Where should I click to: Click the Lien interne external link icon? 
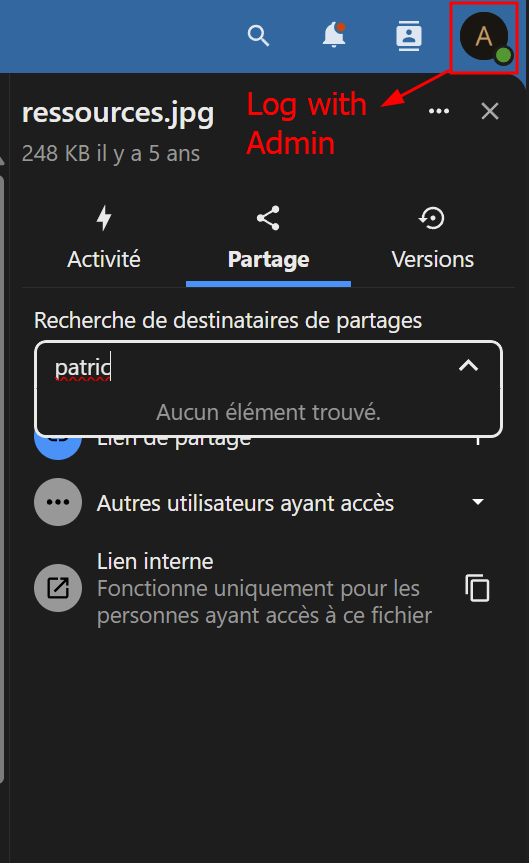pyautogui.click(x=58, y=588)
